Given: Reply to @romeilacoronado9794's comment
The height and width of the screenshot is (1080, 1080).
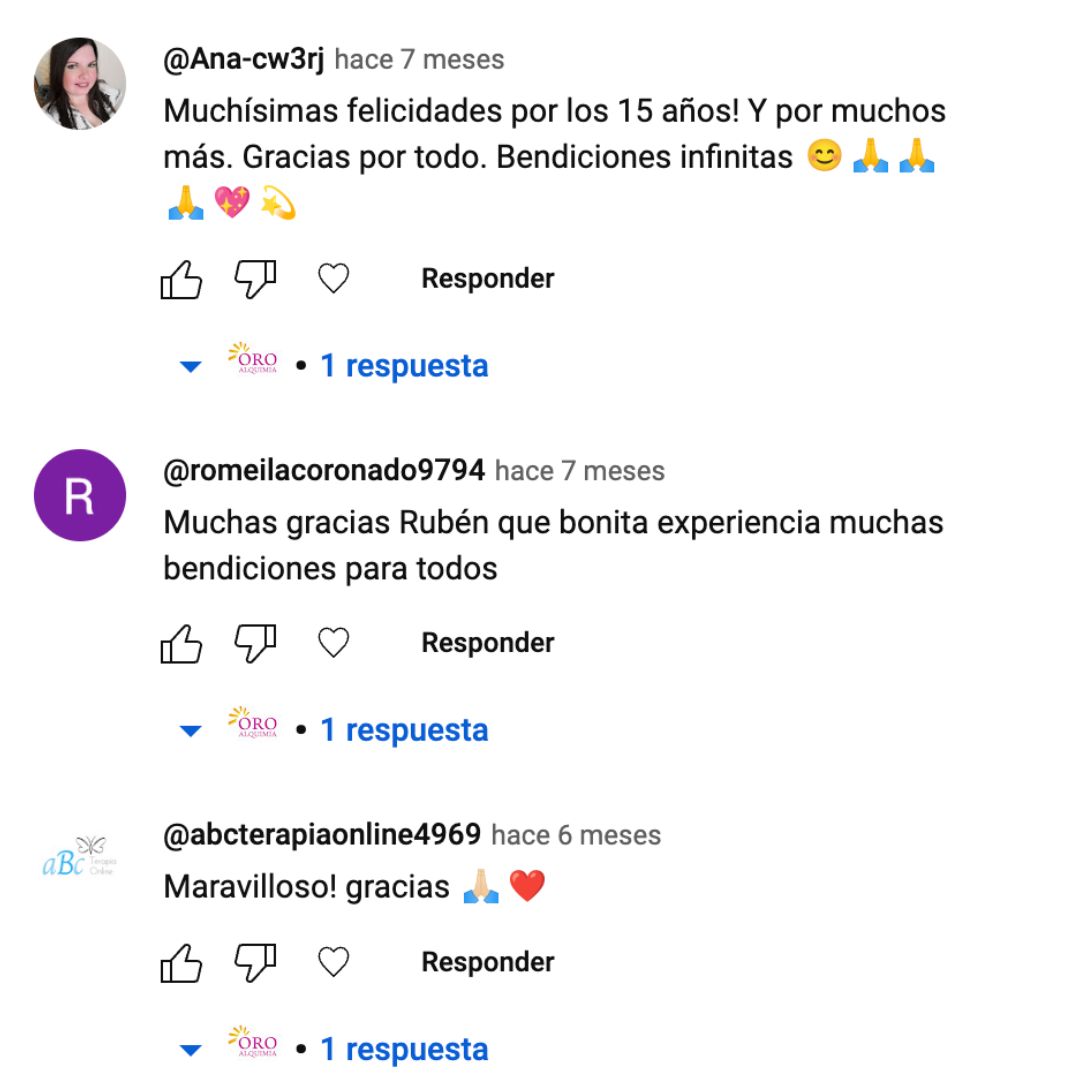Looking at the screenshot, I should point(488,643).
